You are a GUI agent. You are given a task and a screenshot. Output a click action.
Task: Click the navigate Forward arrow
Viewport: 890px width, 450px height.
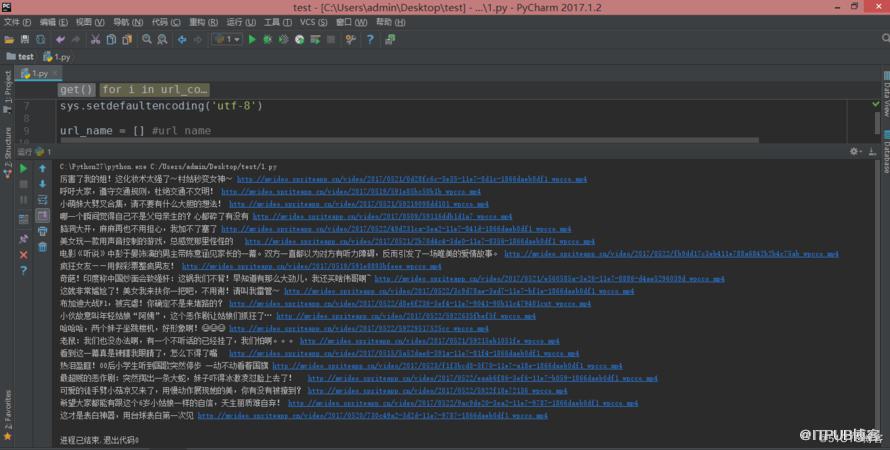[x=198, y=39]
